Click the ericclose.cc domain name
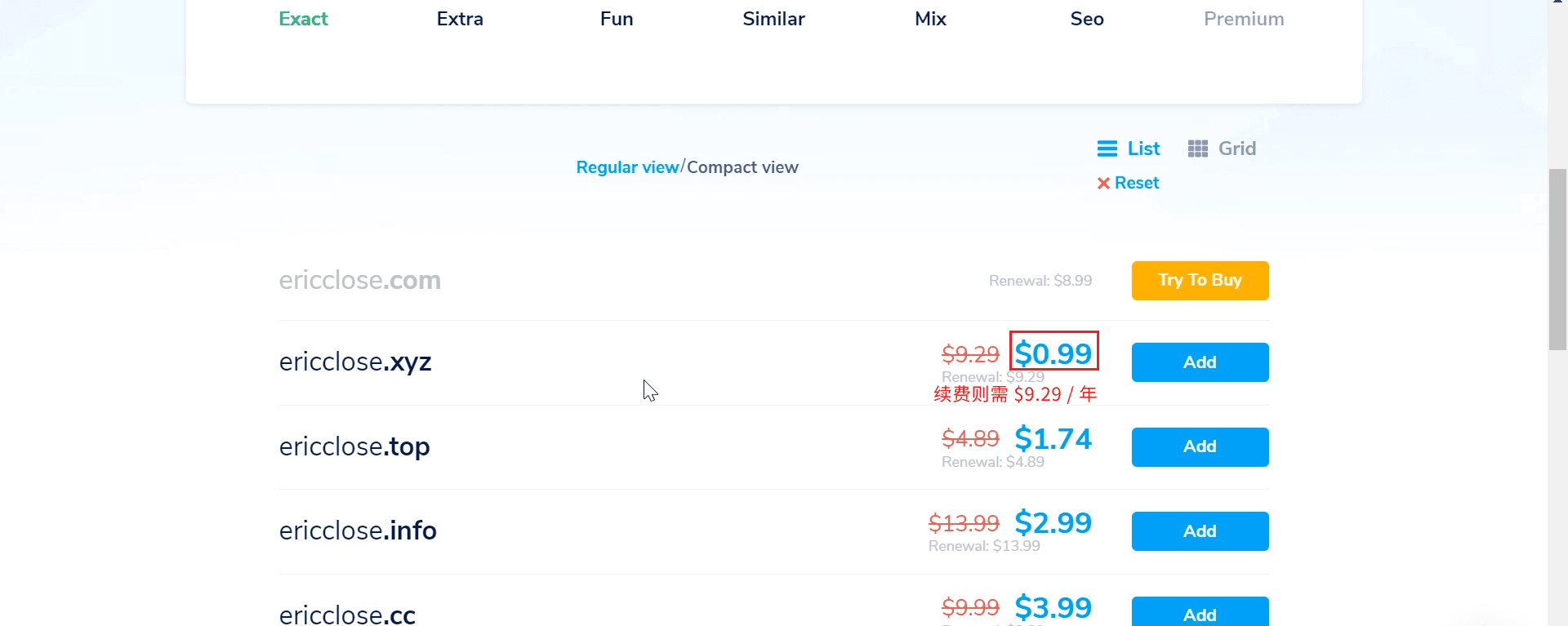The image size is (1568, 626). (x=347, y=615)
